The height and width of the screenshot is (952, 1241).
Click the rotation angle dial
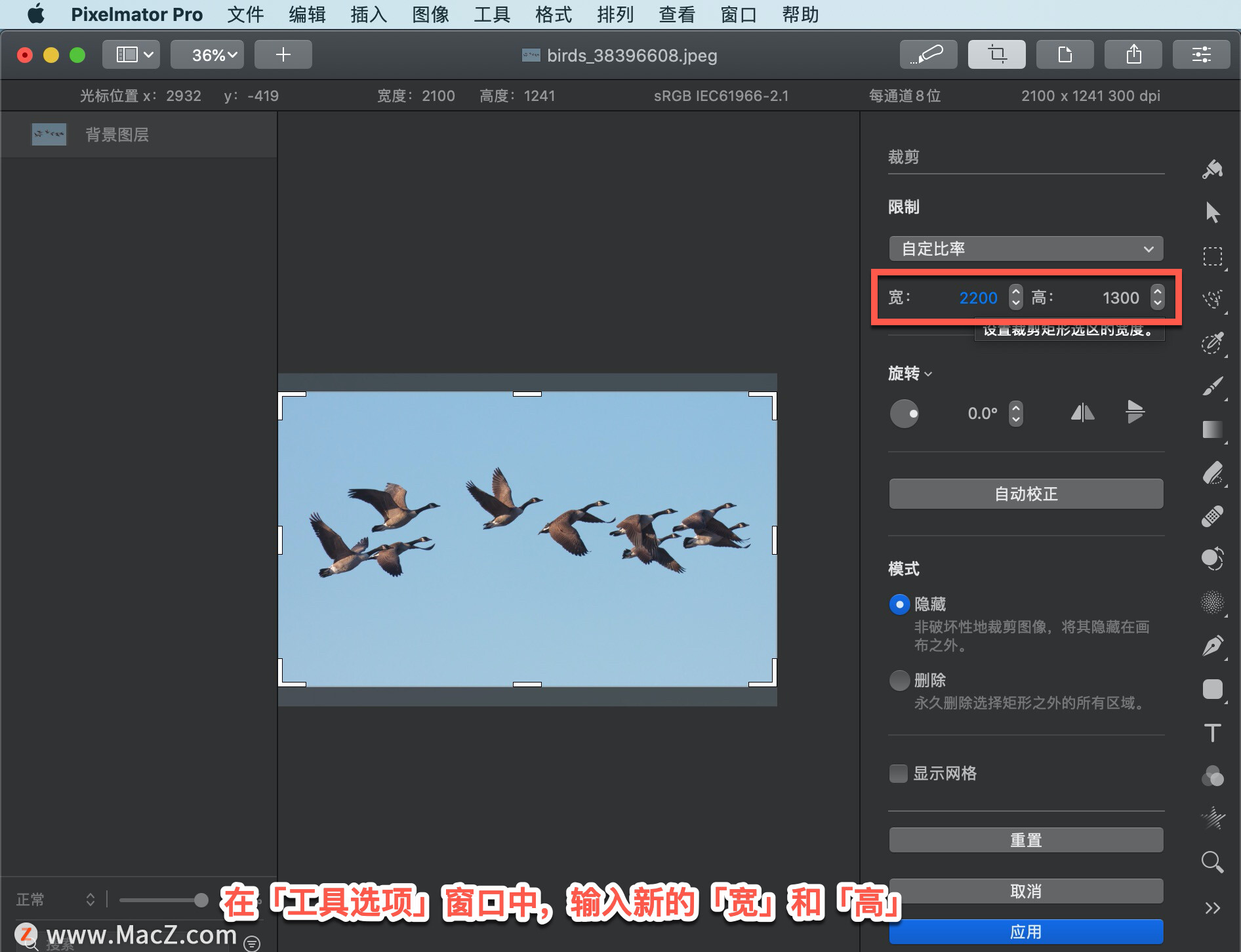point(904,414)
